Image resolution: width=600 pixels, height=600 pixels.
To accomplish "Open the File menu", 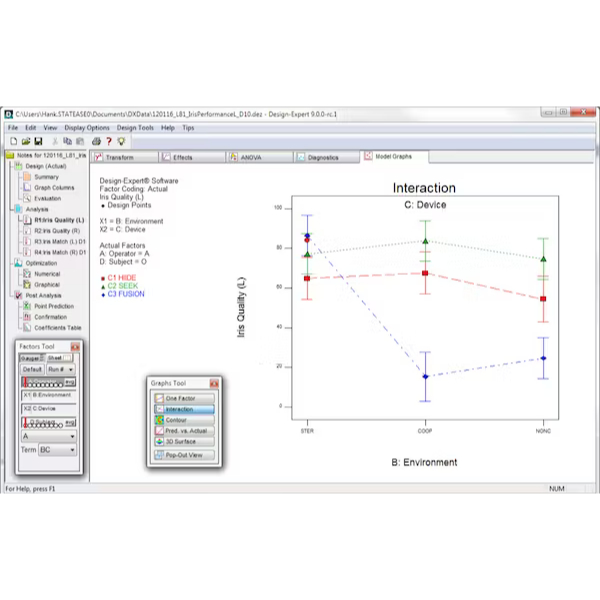I will 13,128.
